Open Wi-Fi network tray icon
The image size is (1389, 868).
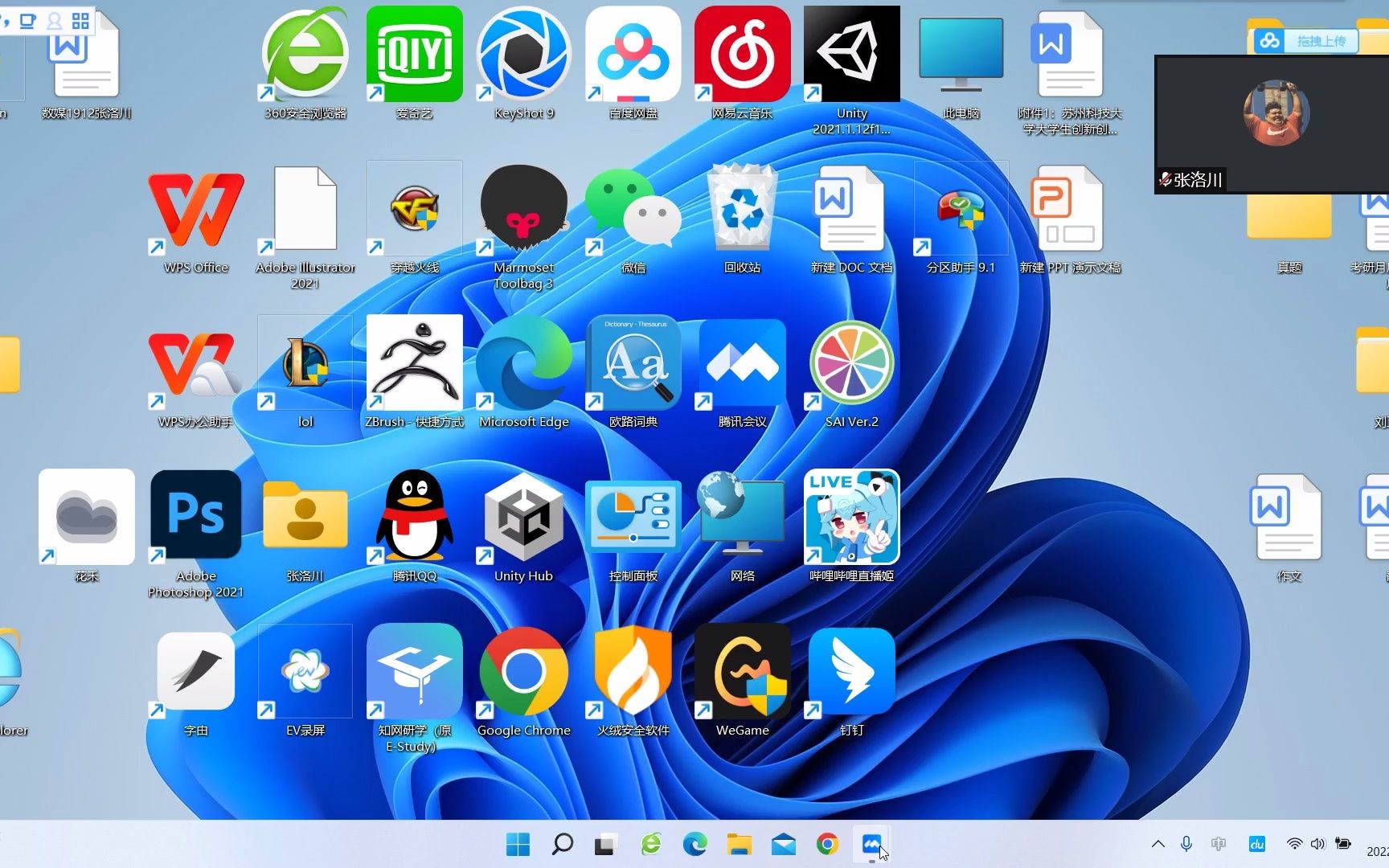tap(1294, 844)
